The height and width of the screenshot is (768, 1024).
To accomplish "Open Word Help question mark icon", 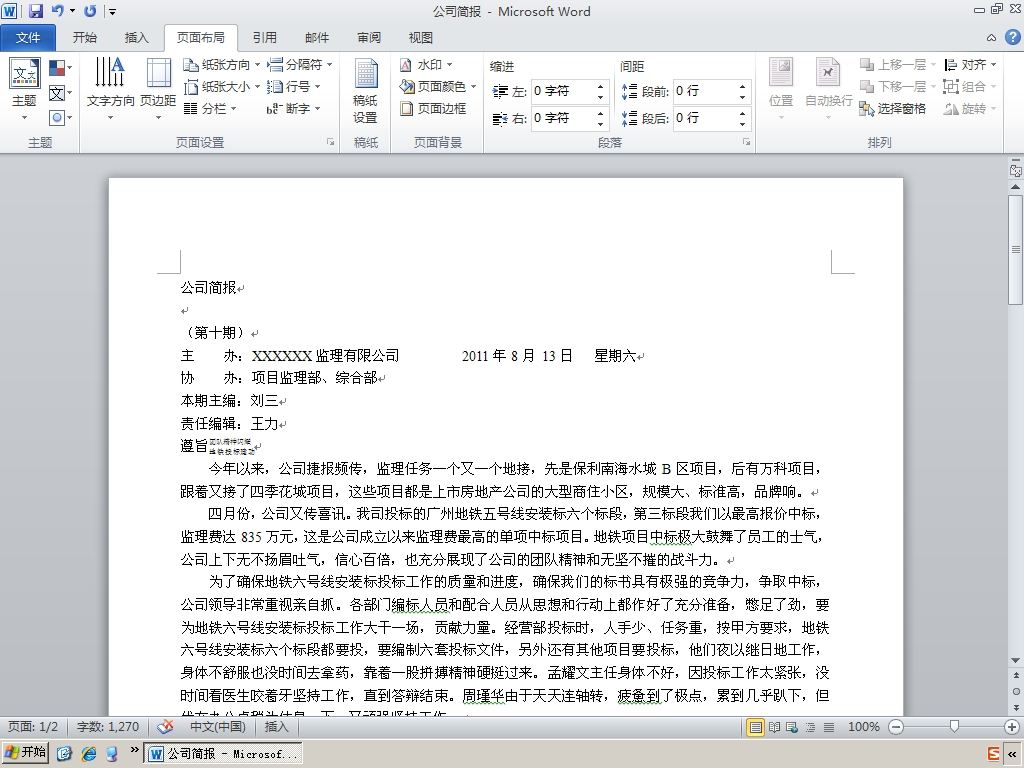I will 1012,37.
